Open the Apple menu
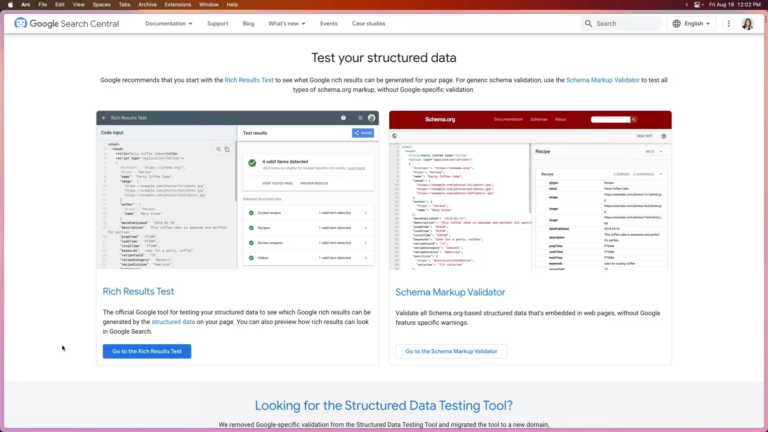The width and height of the screenshot is (768, 432). point(10,4)
